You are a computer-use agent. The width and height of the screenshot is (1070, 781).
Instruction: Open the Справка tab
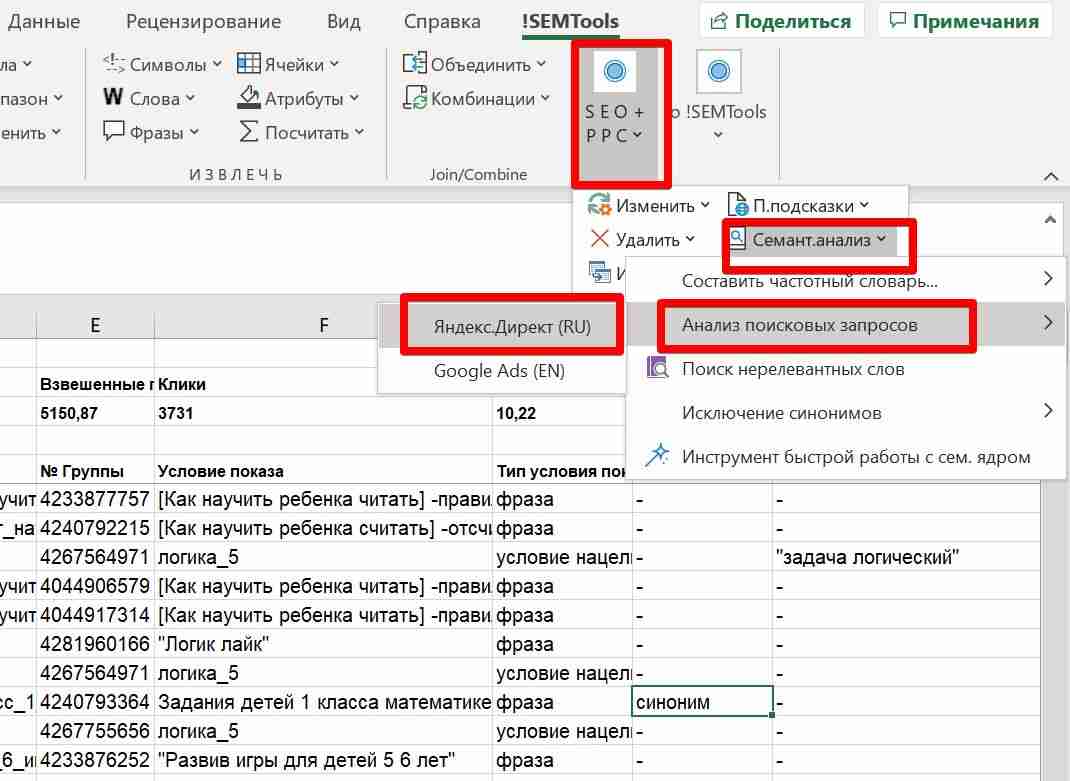click(x=442, y=21)
